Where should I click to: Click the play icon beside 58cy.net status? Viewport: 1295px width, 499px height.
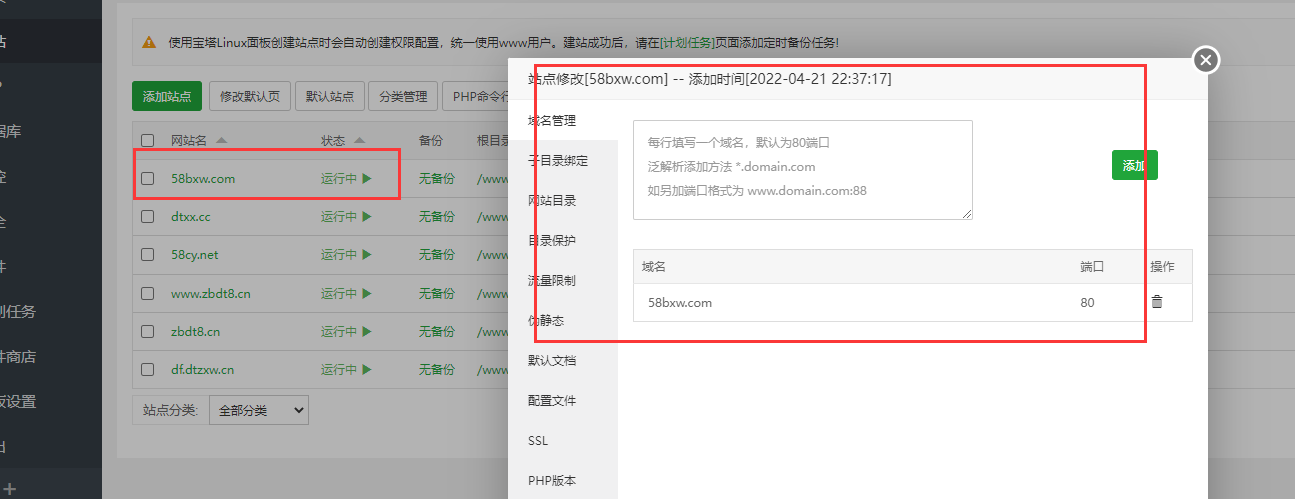click(367, 255)
